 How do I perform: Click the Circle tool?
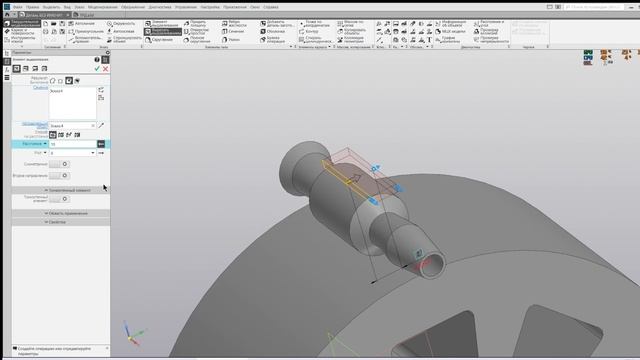pos(121,24)
